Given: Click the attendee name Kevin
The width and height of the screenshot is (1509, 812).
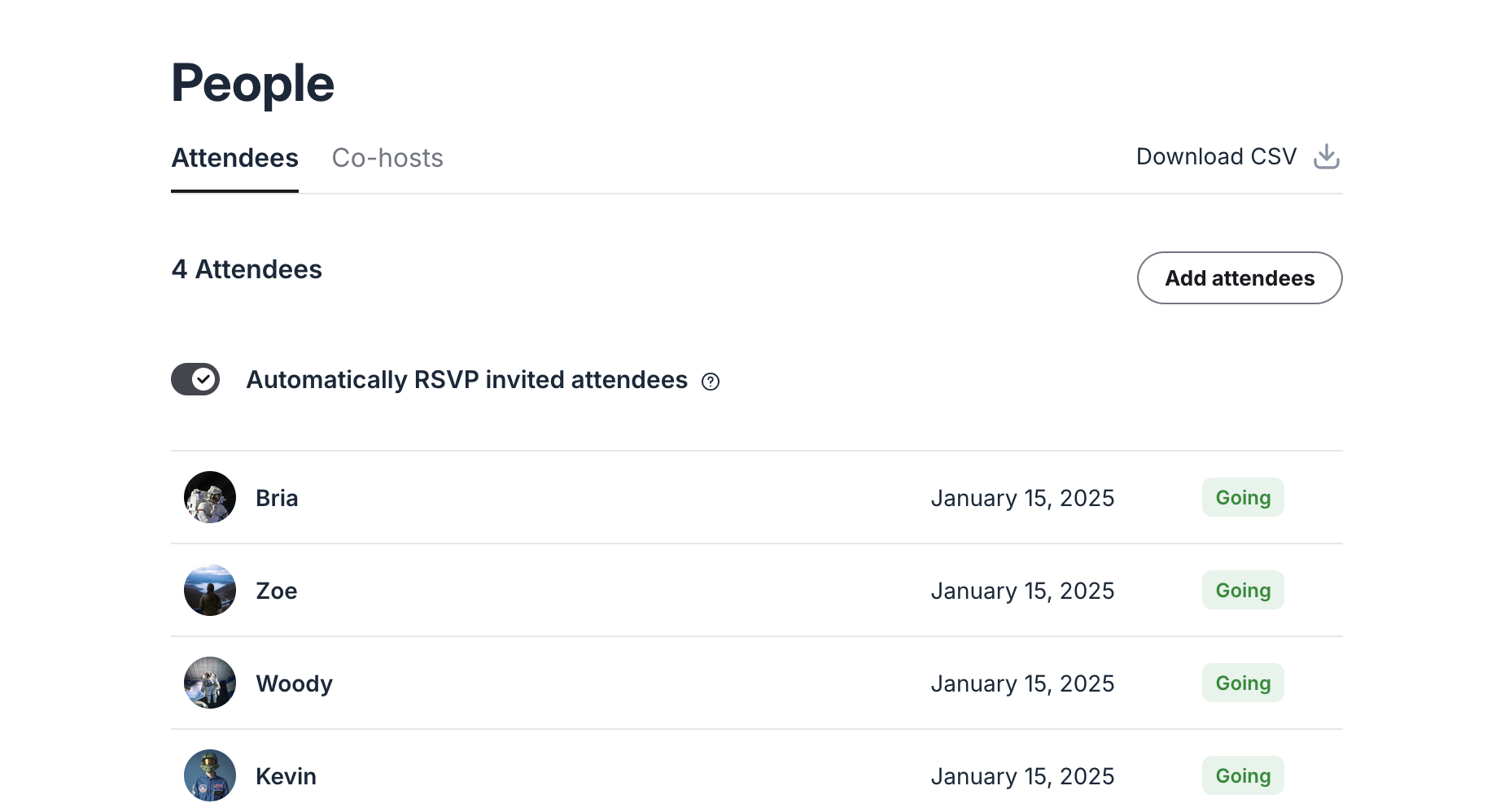Looking at the screenshot, I should (286, 775).
